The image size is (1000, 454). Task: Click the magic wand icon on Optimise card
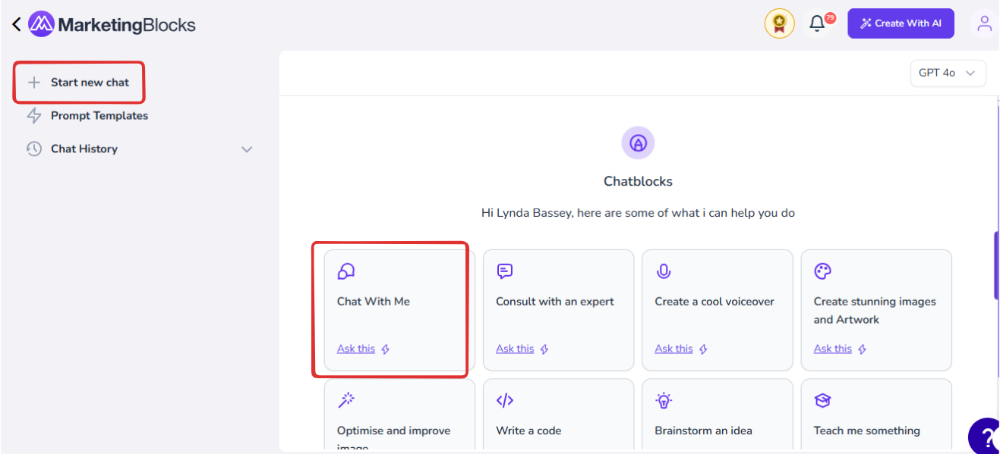(x=346, y=400)
